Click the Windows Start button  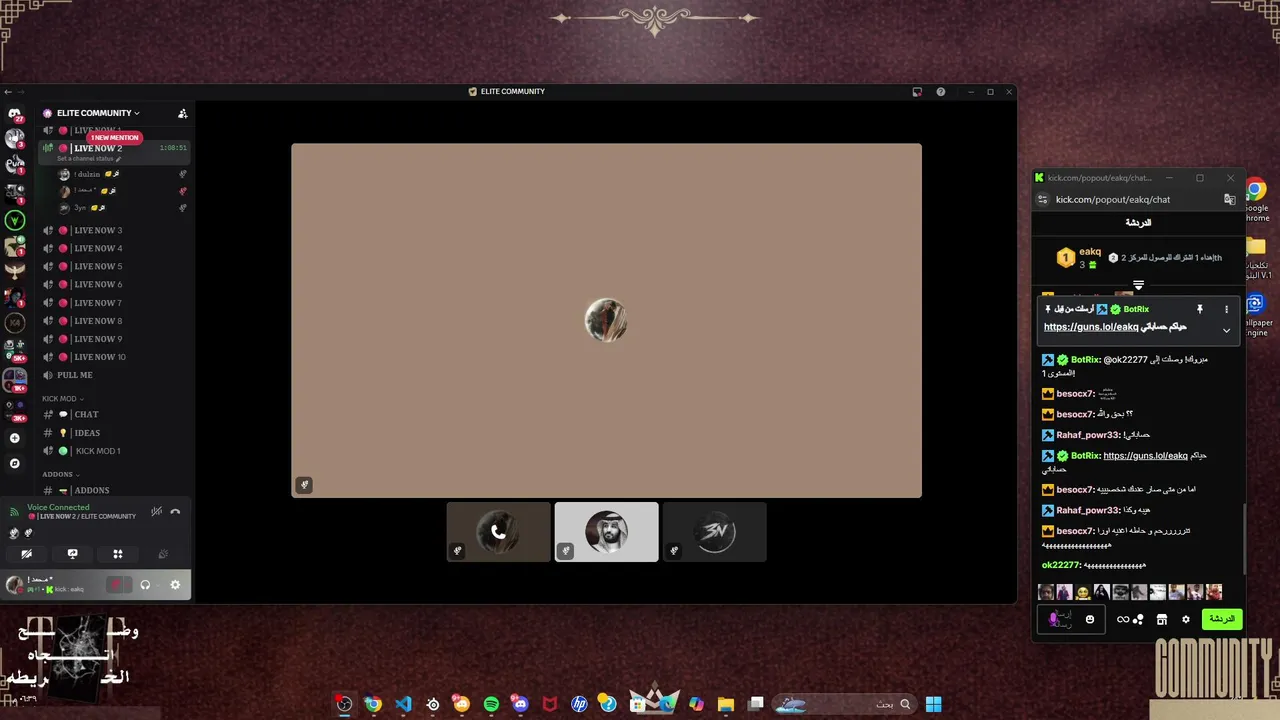click(x=933, y=704)
